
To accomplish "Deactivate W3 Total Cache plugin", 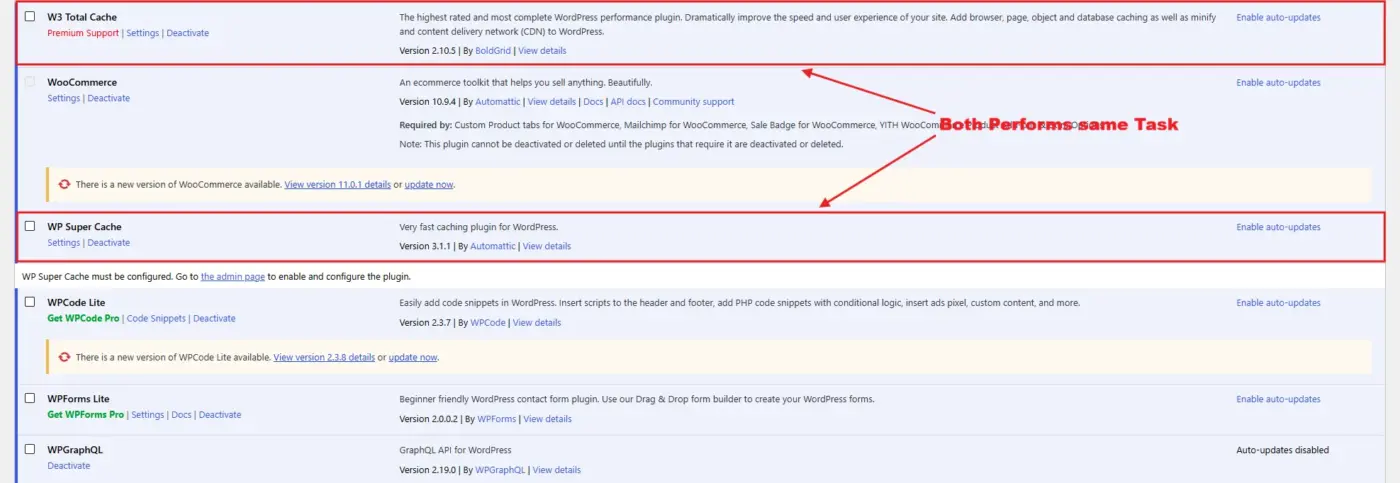I will (x=188, y=33).
